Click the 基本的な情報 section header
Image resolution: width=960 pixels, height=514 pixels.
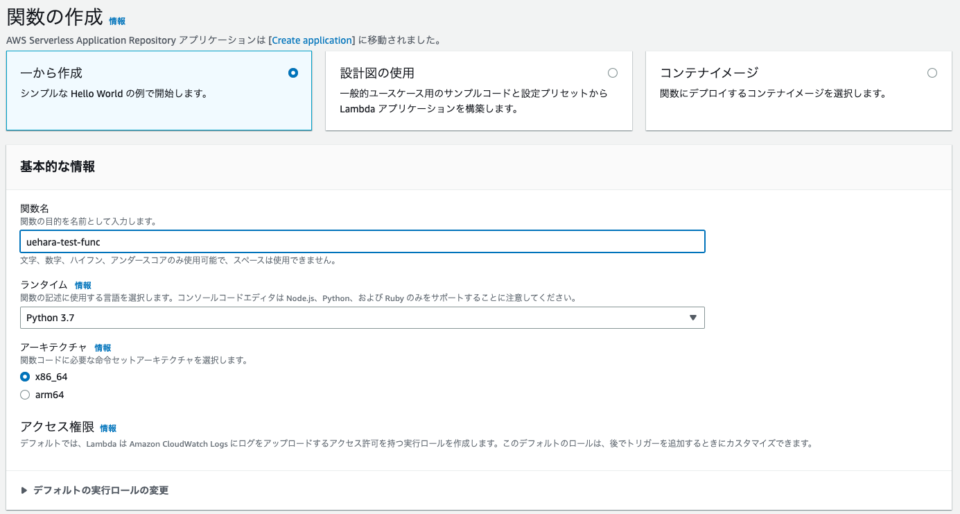[x=58, y=167]
